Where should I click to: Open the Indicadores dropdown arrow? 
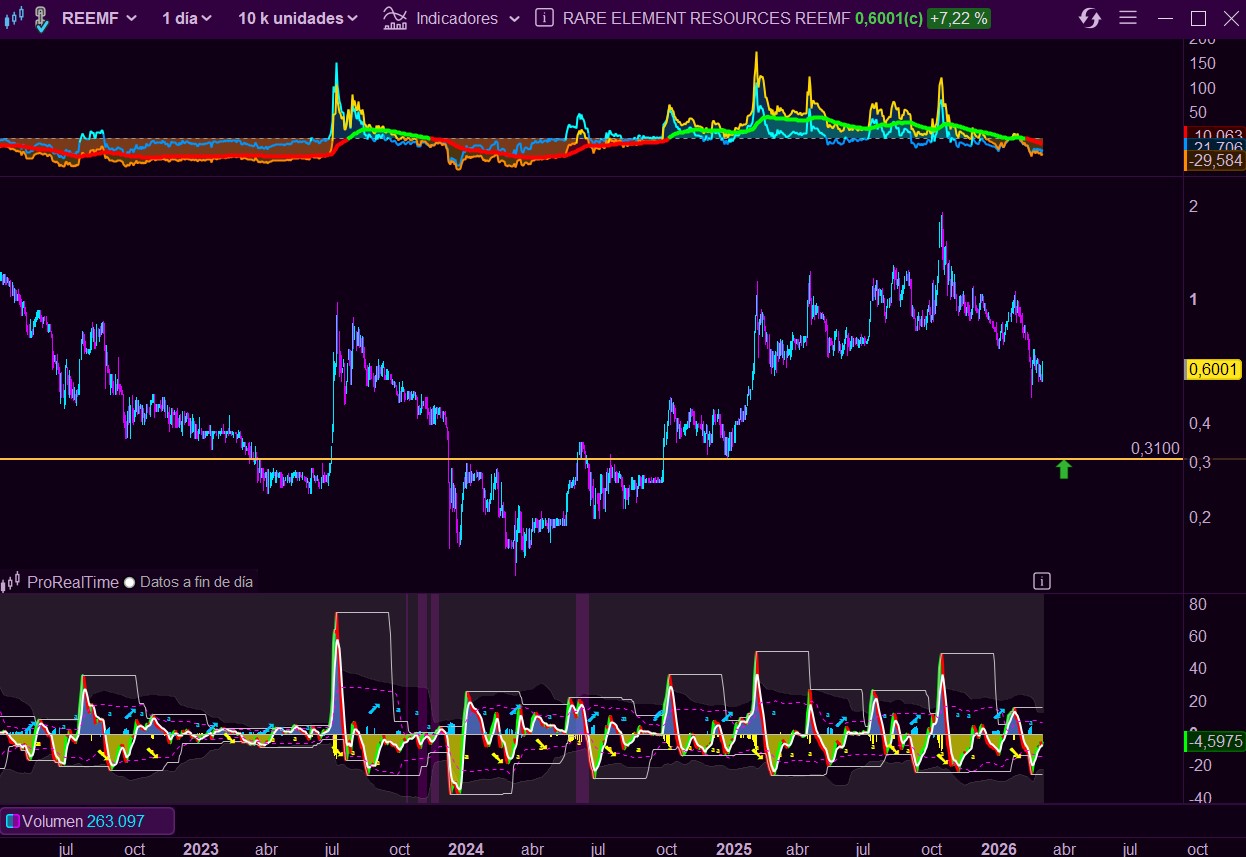514,18
